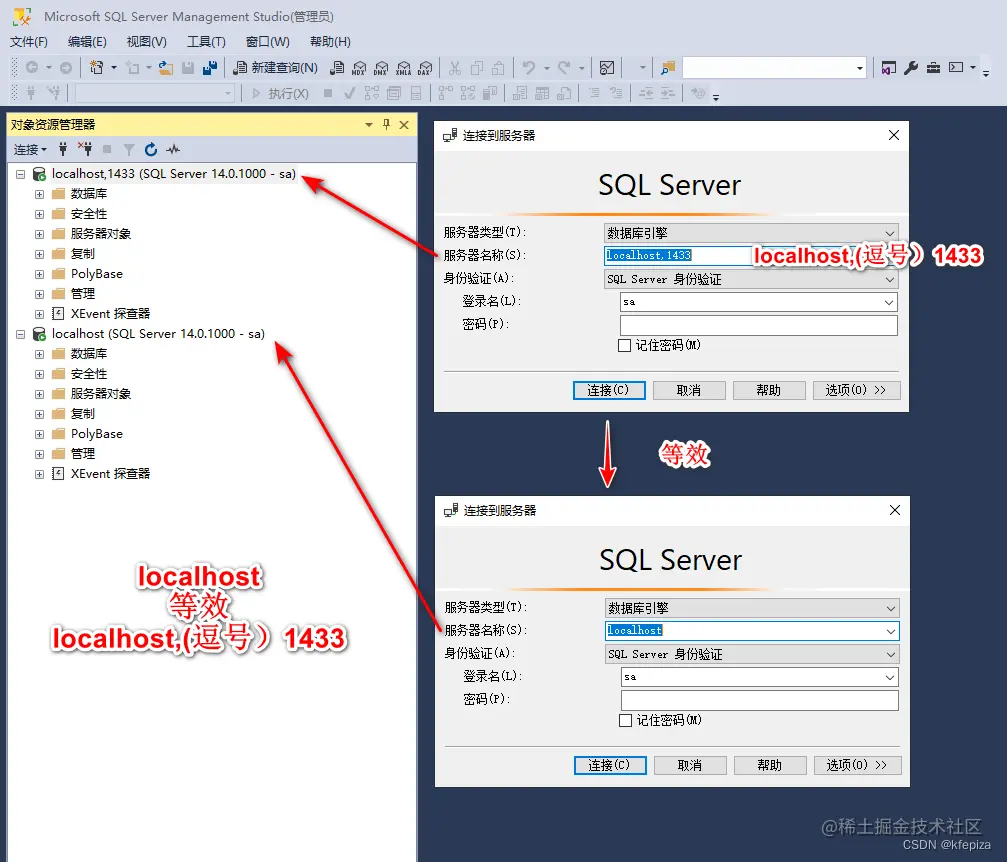
Task: Open 登录名 dropdown in upper dialog
Action: (889, 303)
